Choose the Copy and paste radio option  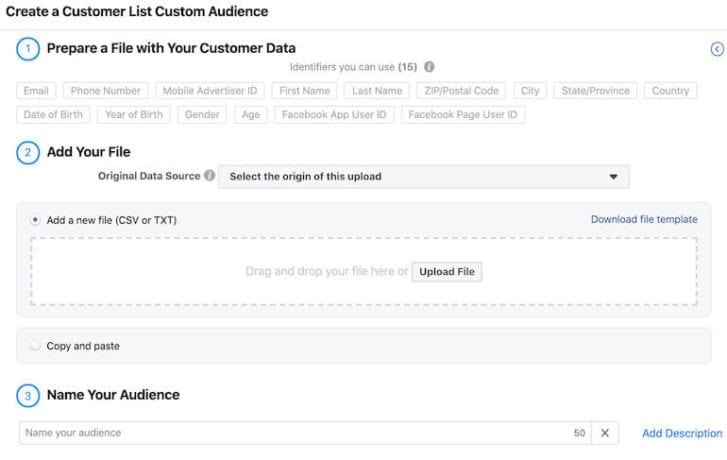click(36, 346)
